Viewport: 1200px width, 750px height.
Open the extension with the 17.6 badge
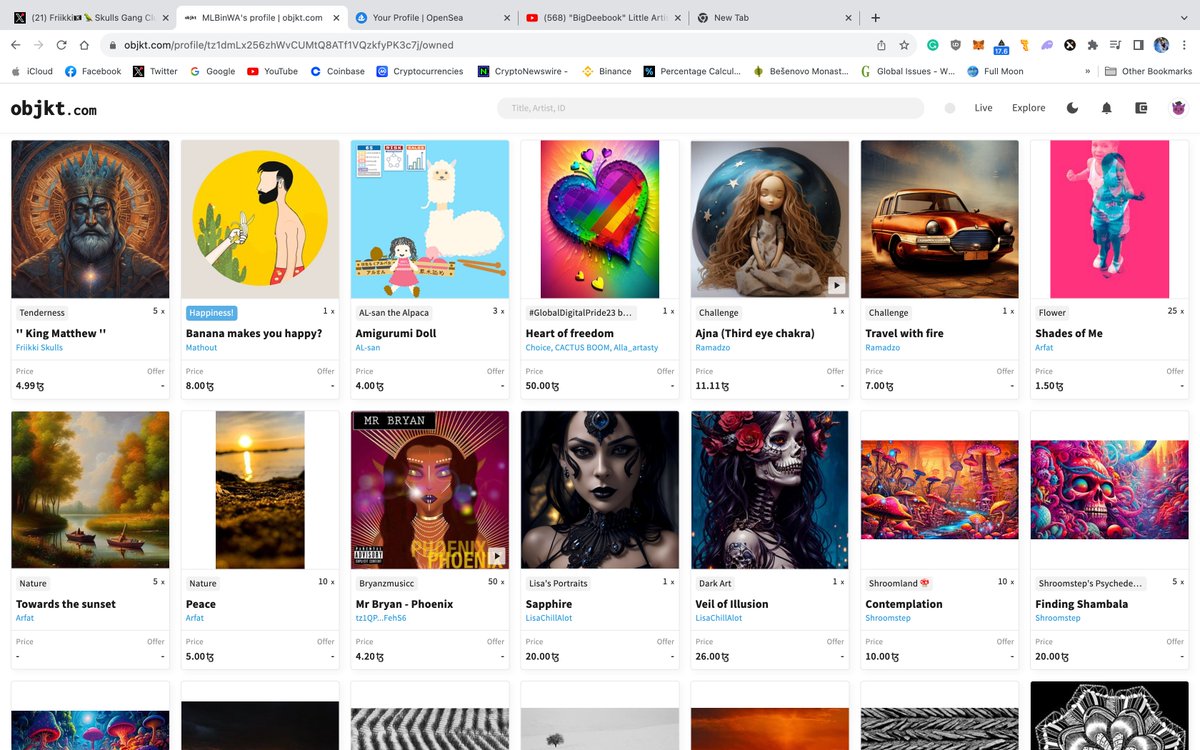pos(1001,45)
